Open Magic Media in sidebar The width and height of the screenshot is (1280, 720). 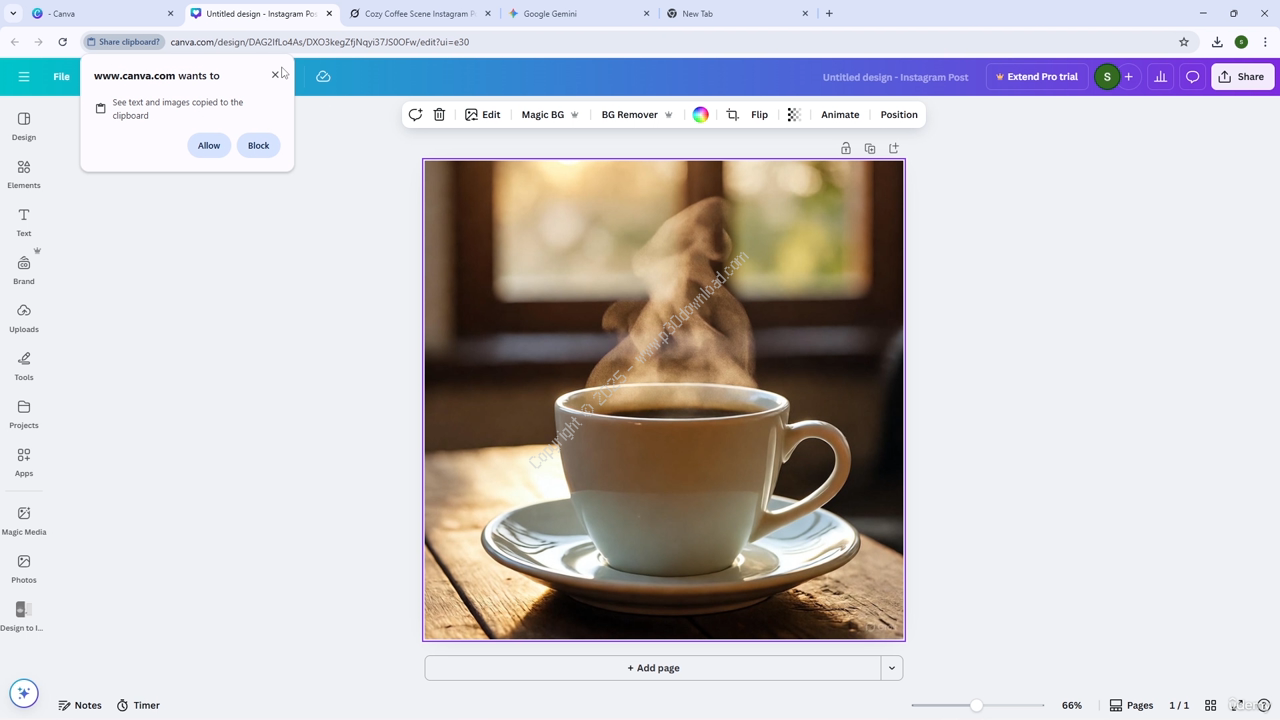point(24,520)
